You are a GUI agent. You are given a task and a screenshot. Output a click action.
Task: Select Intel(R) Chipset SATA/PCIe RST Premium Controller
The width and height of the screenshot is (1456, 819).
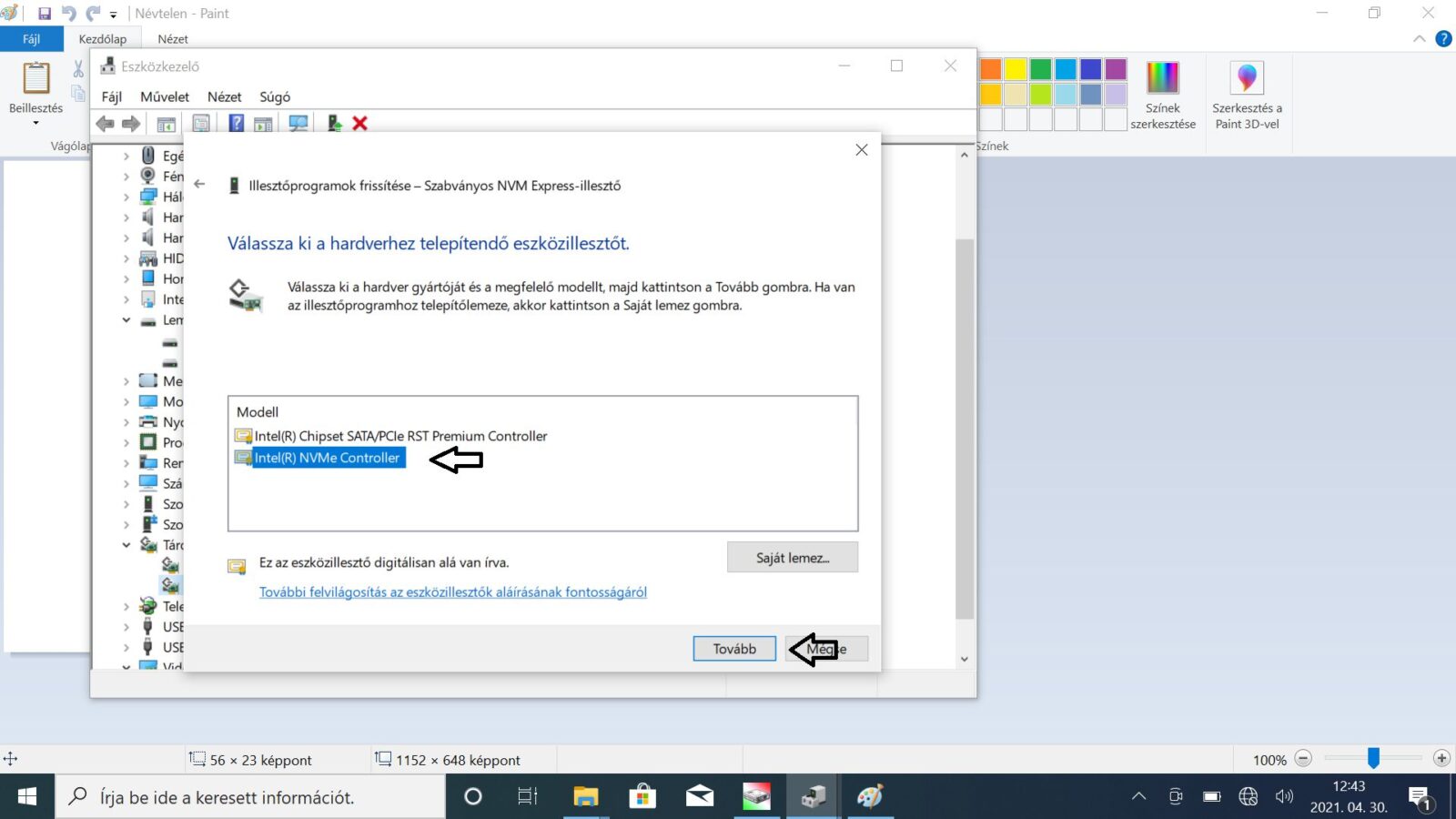coord(400,436)
